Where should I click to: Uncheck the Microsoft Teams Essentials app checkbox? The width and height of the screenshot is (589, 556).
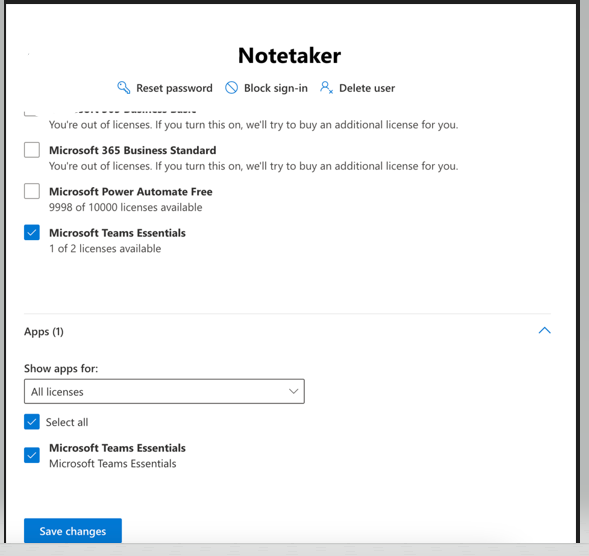coord(32,455)
